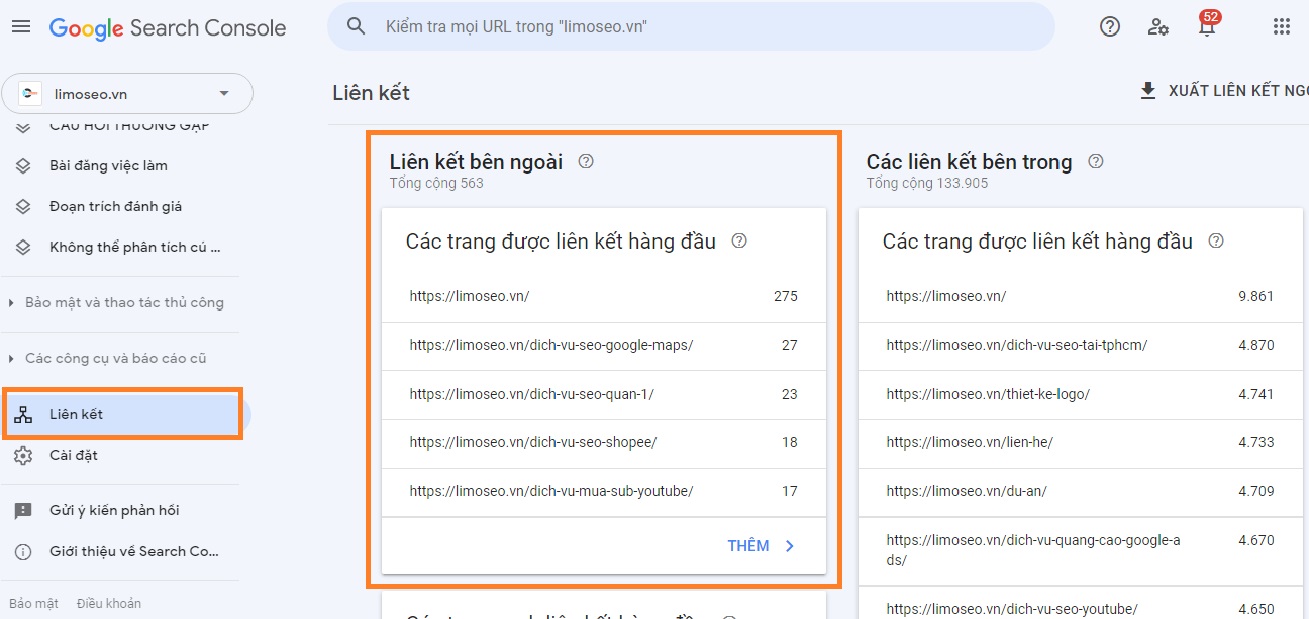
Task: Open the Bảo mật footer link
Action: pos(34,603)
